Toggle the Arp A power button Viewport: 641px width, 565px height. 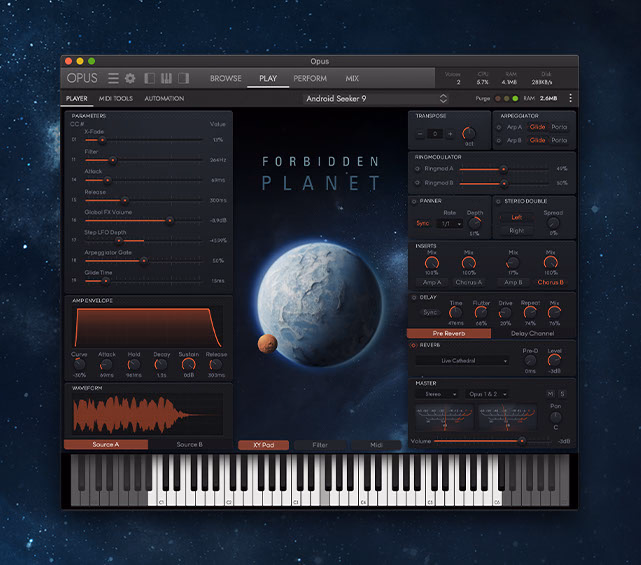499,127
